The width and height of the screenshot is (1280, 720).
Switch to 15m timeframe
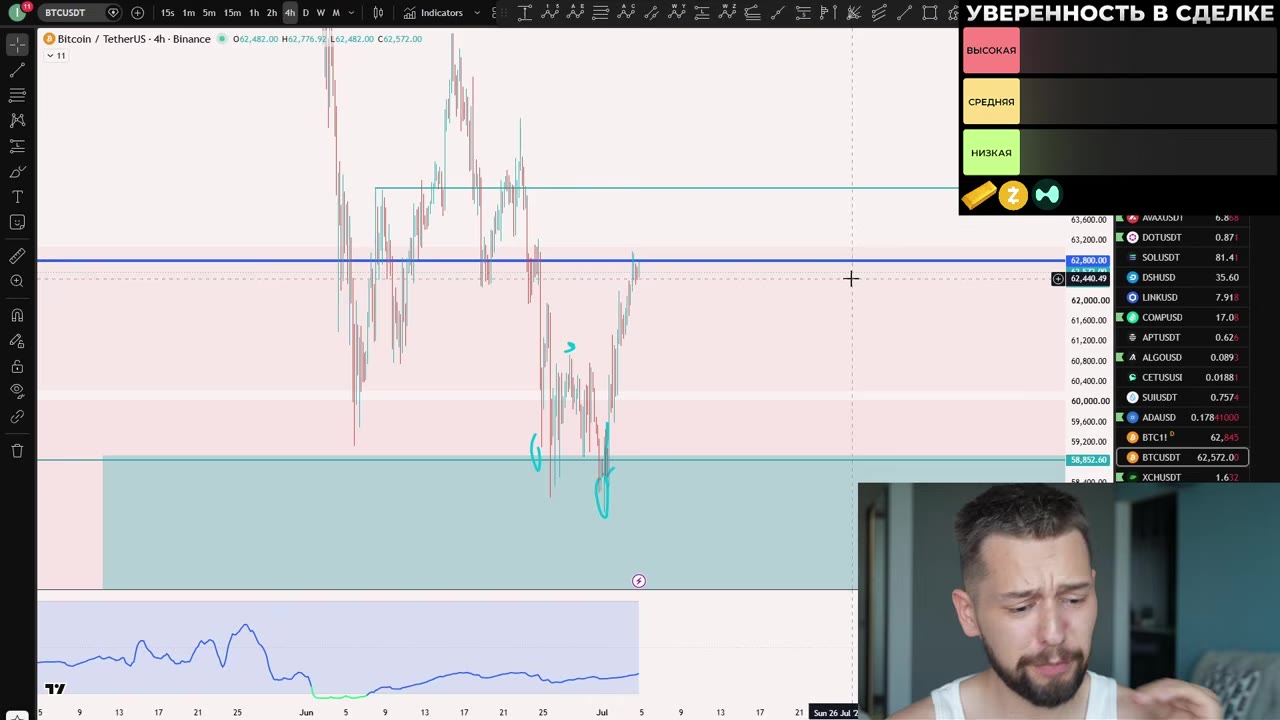coord(232,12)
